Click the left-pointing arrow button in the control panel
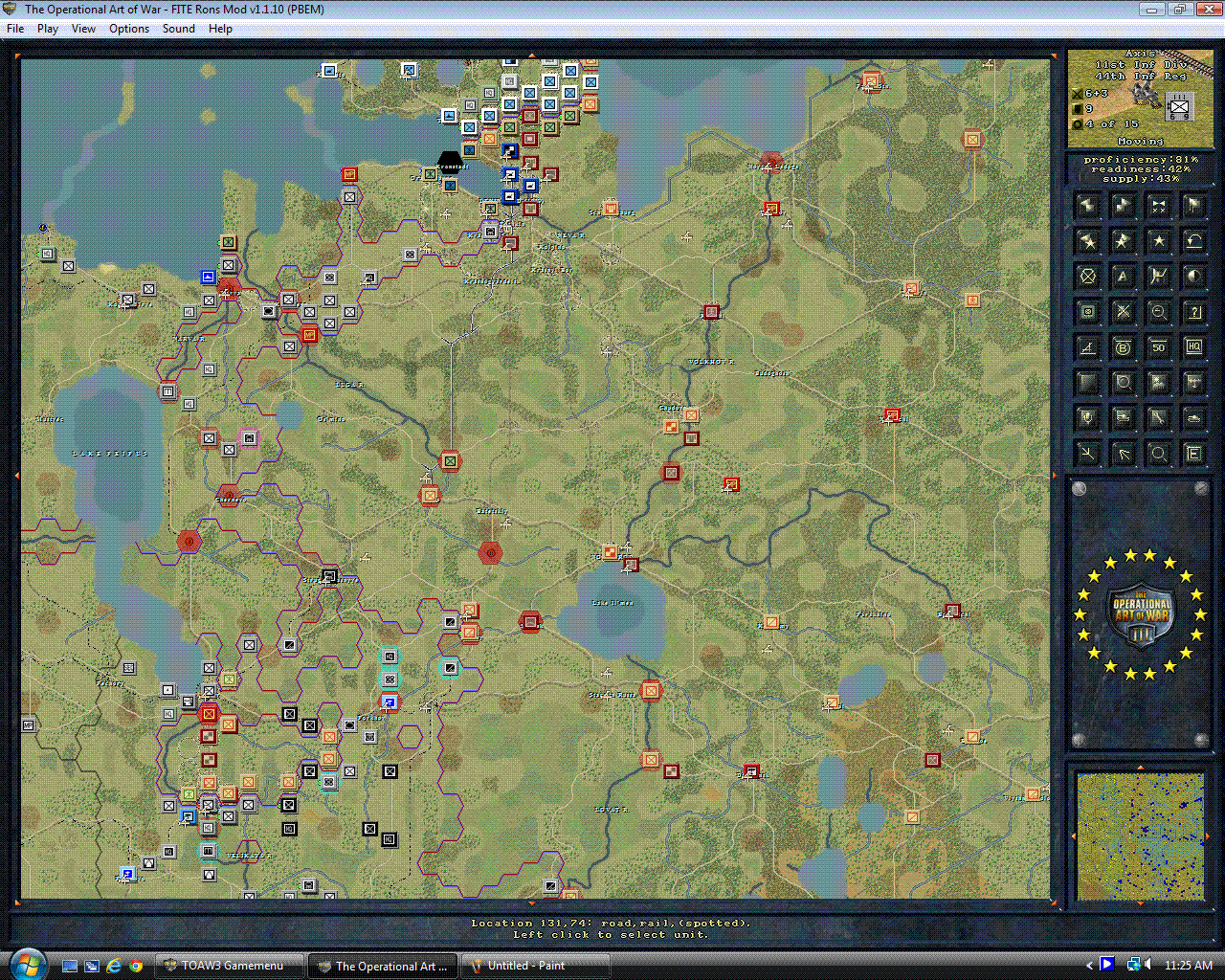This screenshot has width=1225, height=980. 1087,206
